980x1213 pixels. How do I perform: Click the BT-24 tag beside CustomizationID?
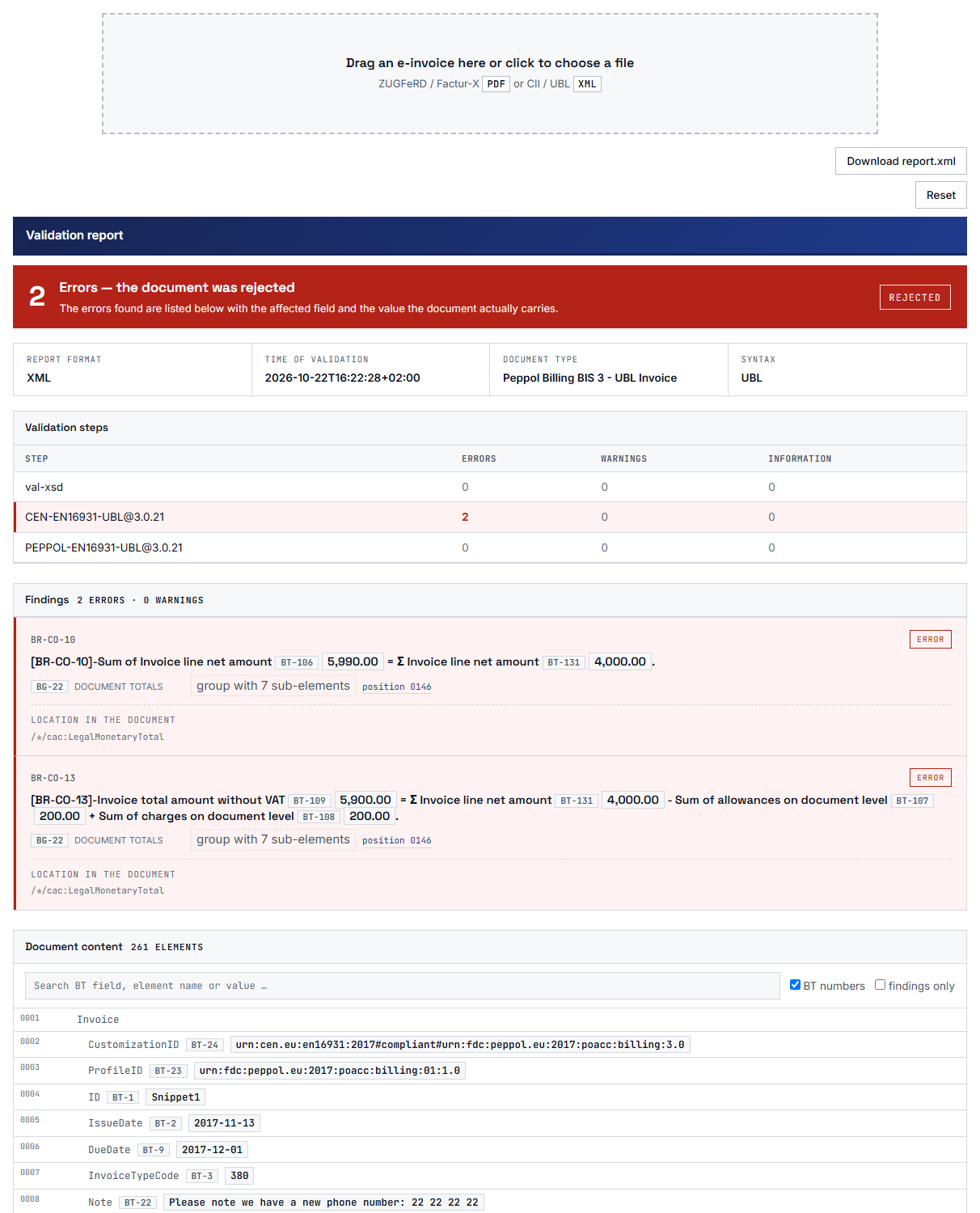205,1045
